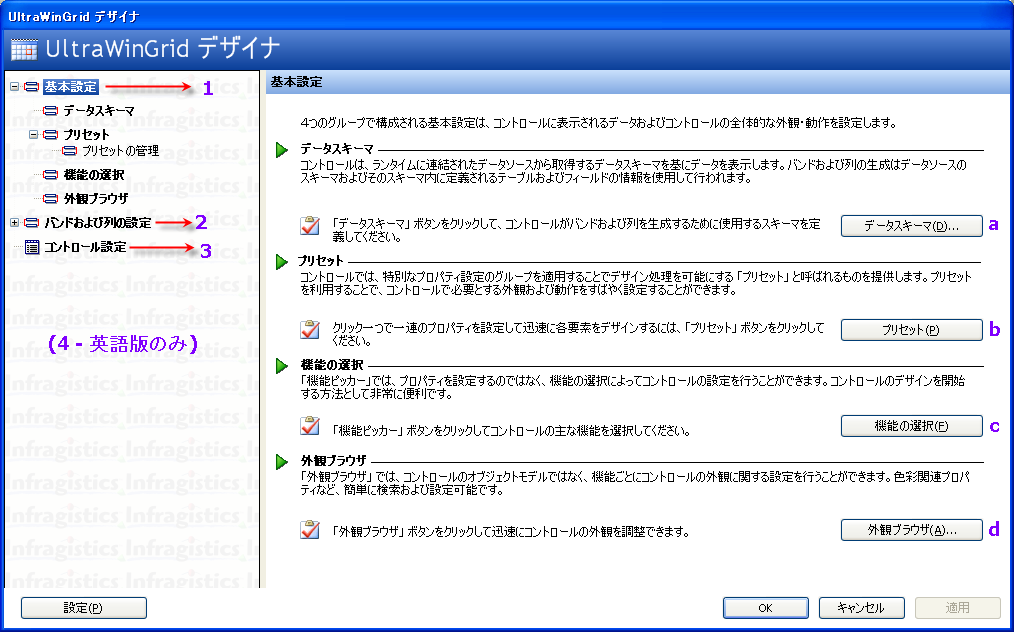Click the checkmark icon beside 外観ブラウザ instructions
1014x632 pixels.
click(x=310, y=530)
